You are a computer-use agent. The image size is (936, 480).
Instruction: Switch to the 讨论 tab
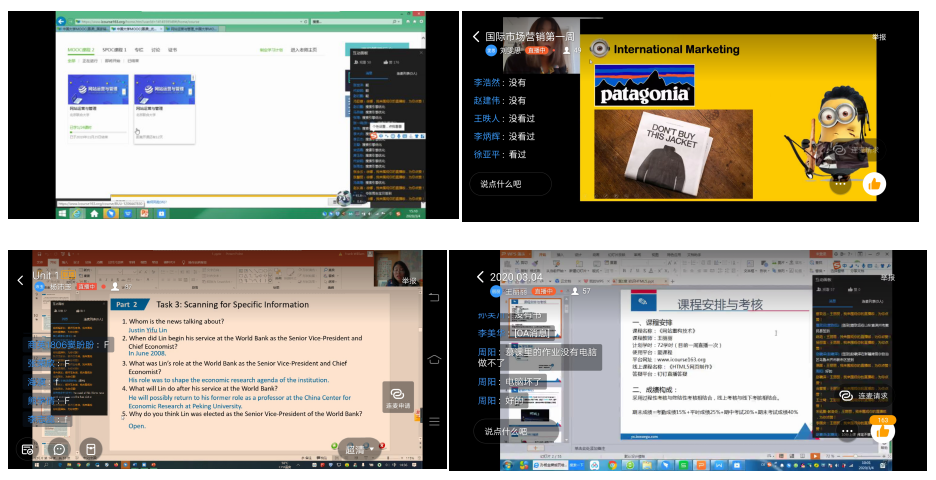pos(155,50)
